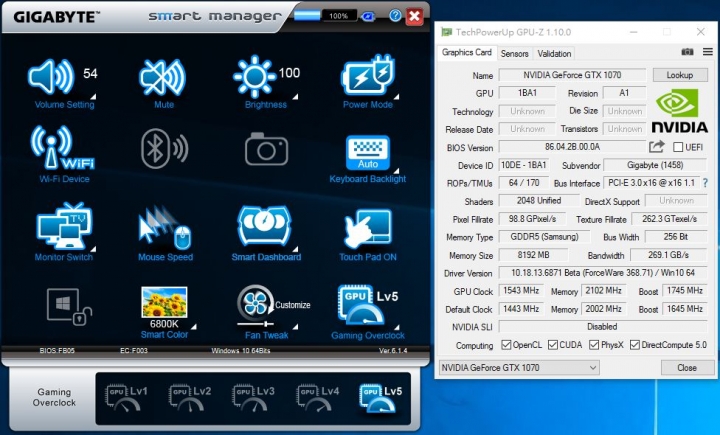Expand the Gaming Overclock corner arrow
Screen dimensions: 720x435
point(396,327)
